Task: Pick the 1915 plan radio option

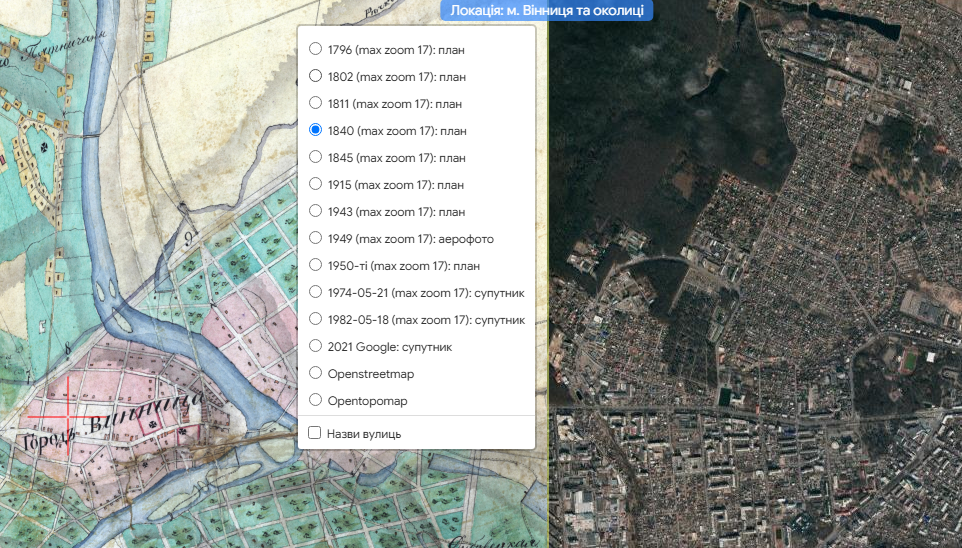Action: (315, 183)
